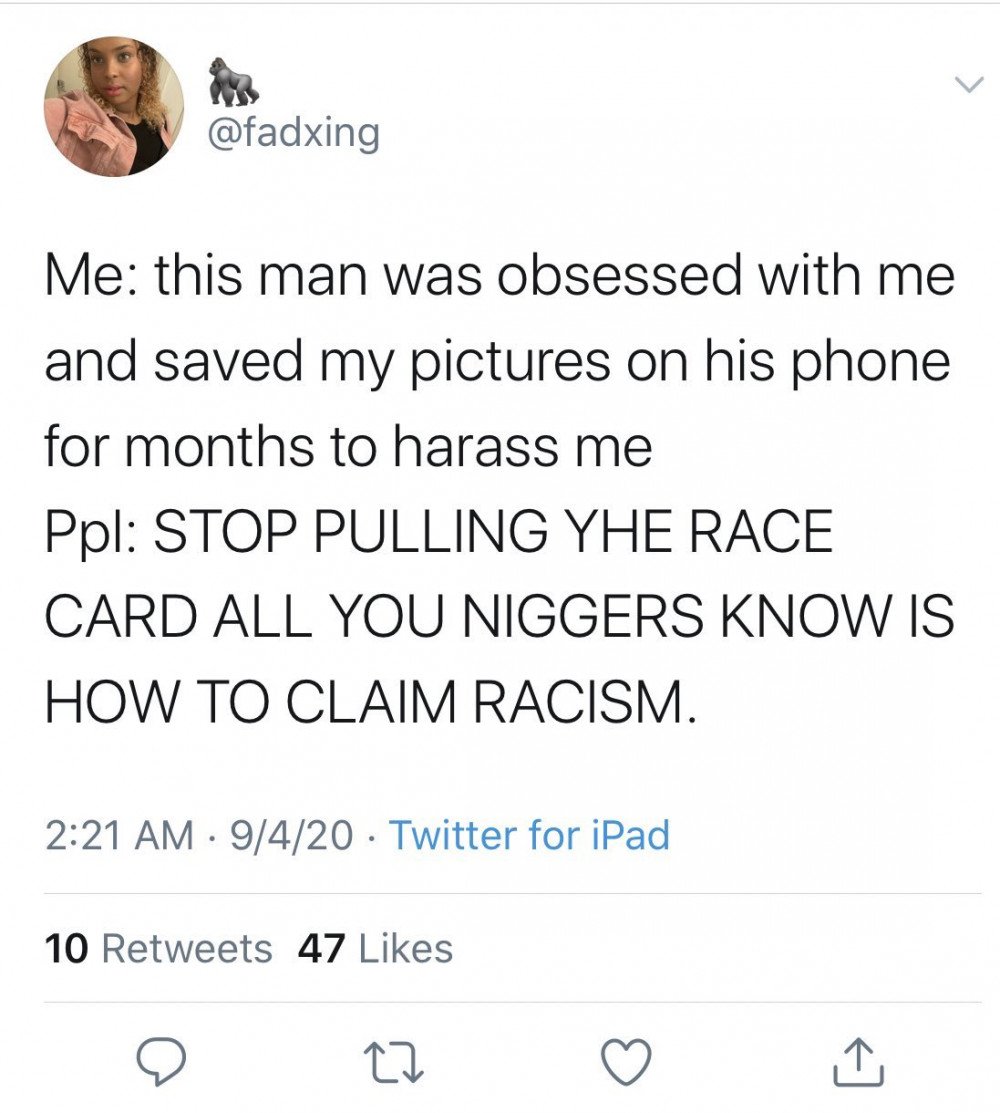Click the Twitter for iPad source link
Viewport: 1000px width, 1113px height.
(529, 834)
